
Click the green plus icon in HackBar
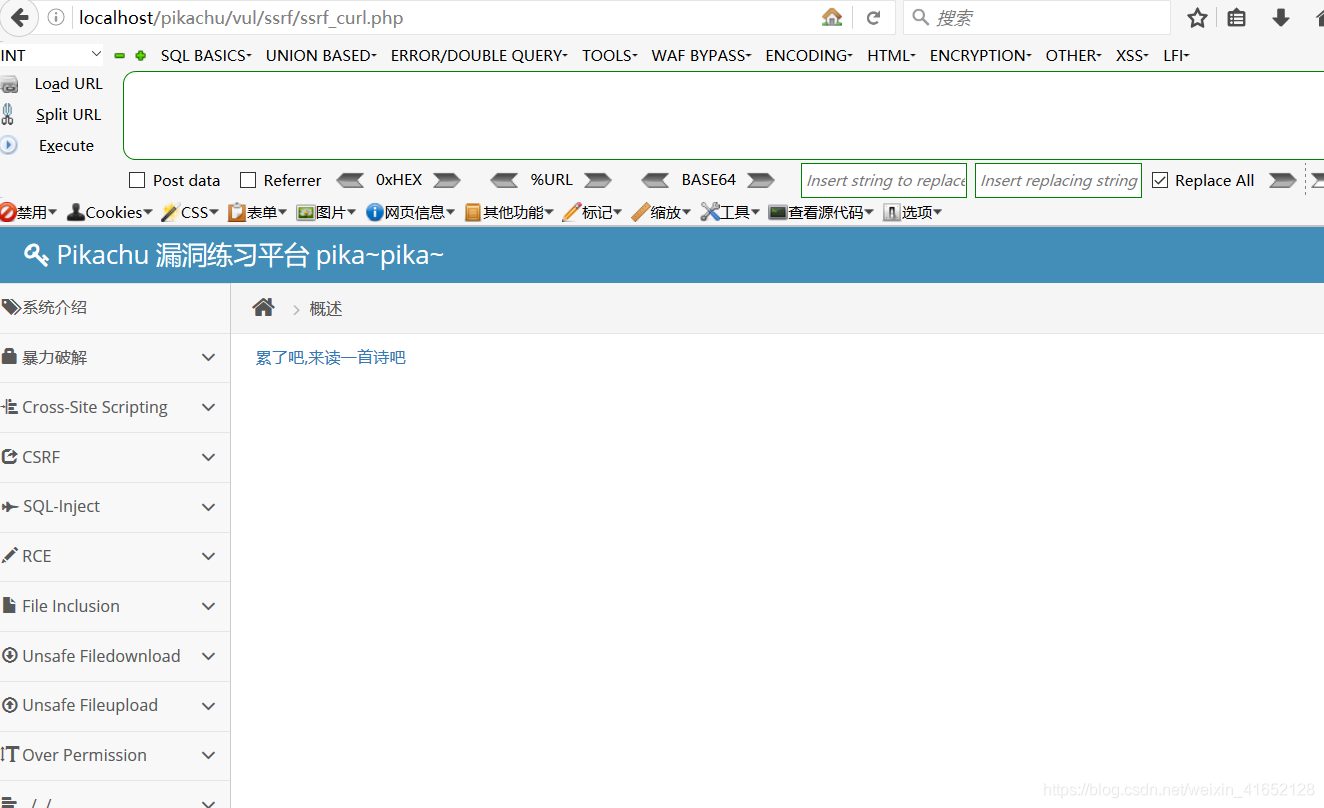coord(141,56)
